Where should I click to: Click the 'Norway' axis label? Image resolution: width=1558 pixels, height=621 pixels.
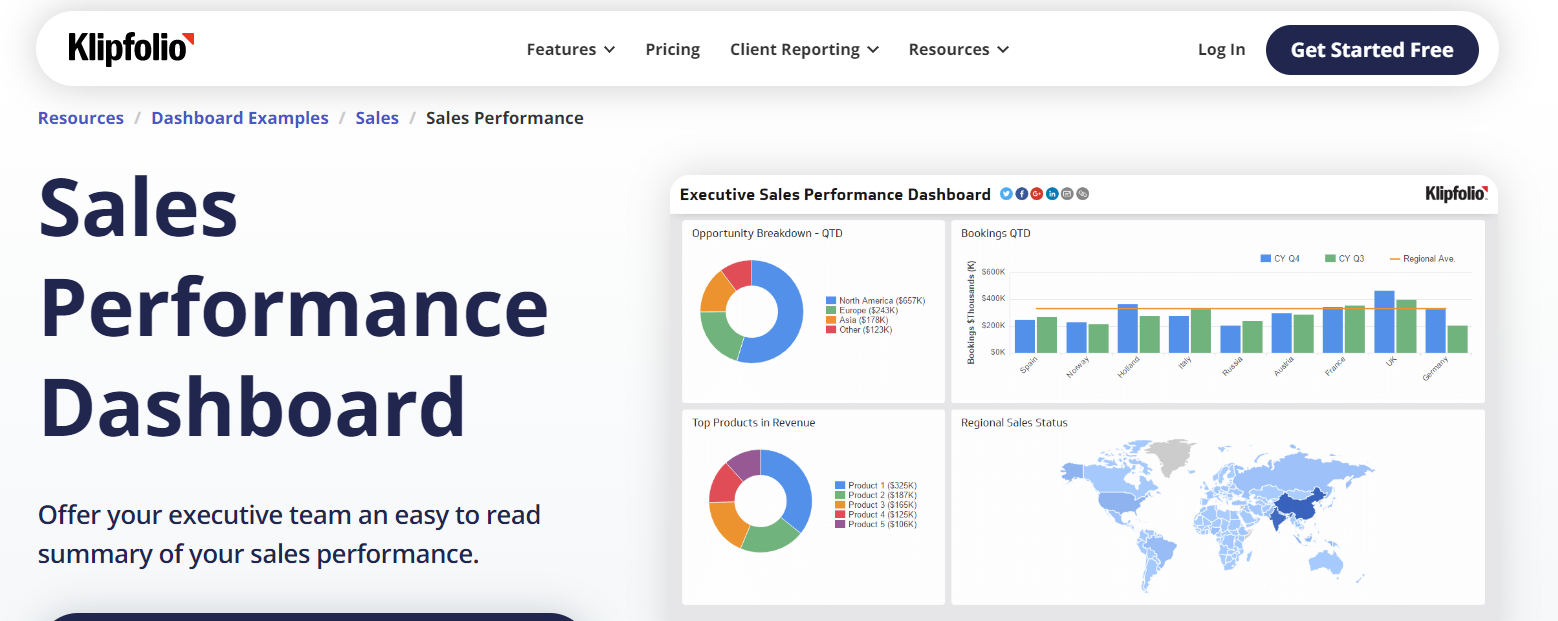tap(1078, 367)
